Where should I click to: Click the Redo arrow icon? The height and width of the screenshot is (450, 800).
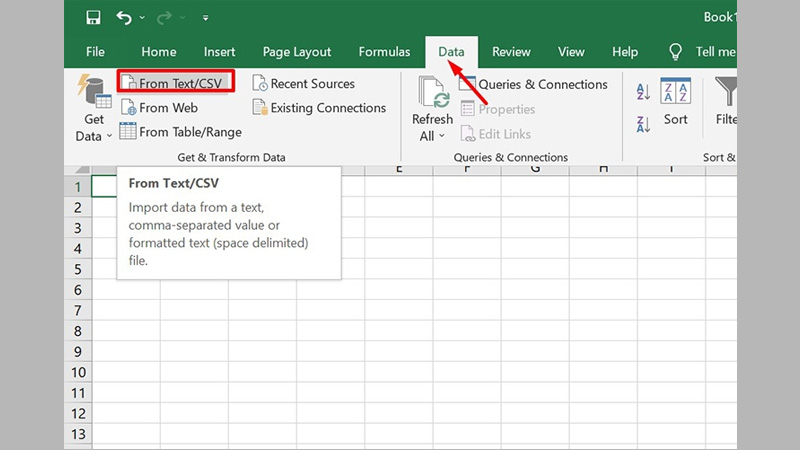click(x=164, y=18)
